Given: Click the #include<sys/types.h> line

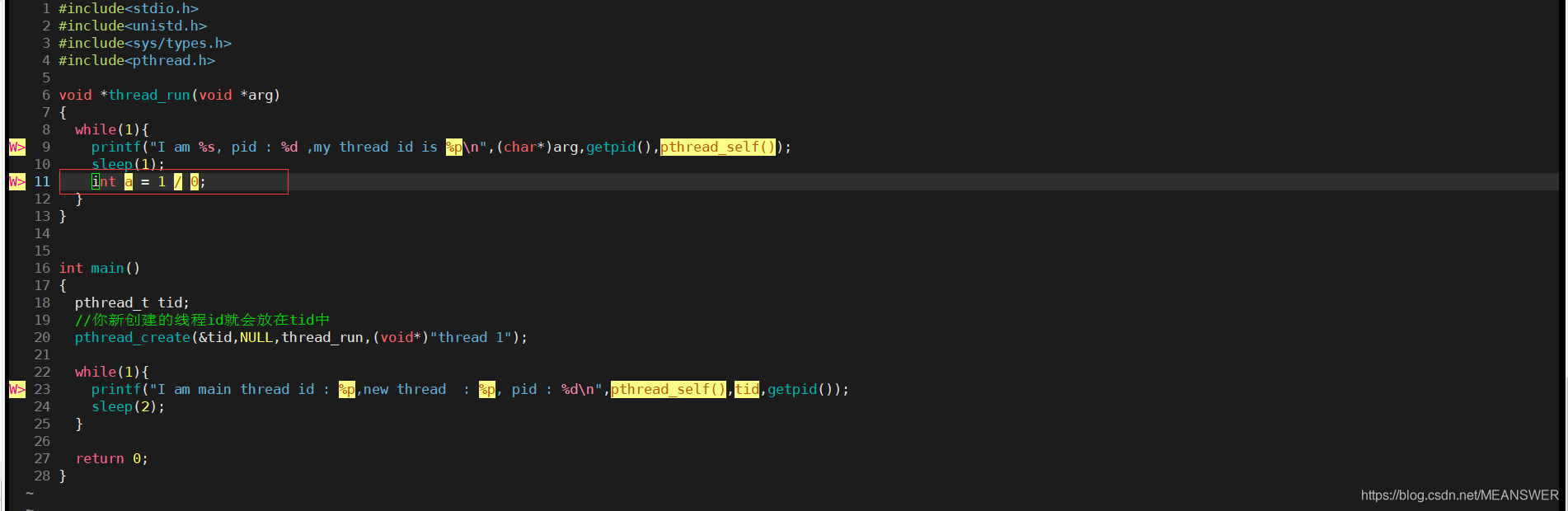Looking at the screenshot, I should coord(145,43).
